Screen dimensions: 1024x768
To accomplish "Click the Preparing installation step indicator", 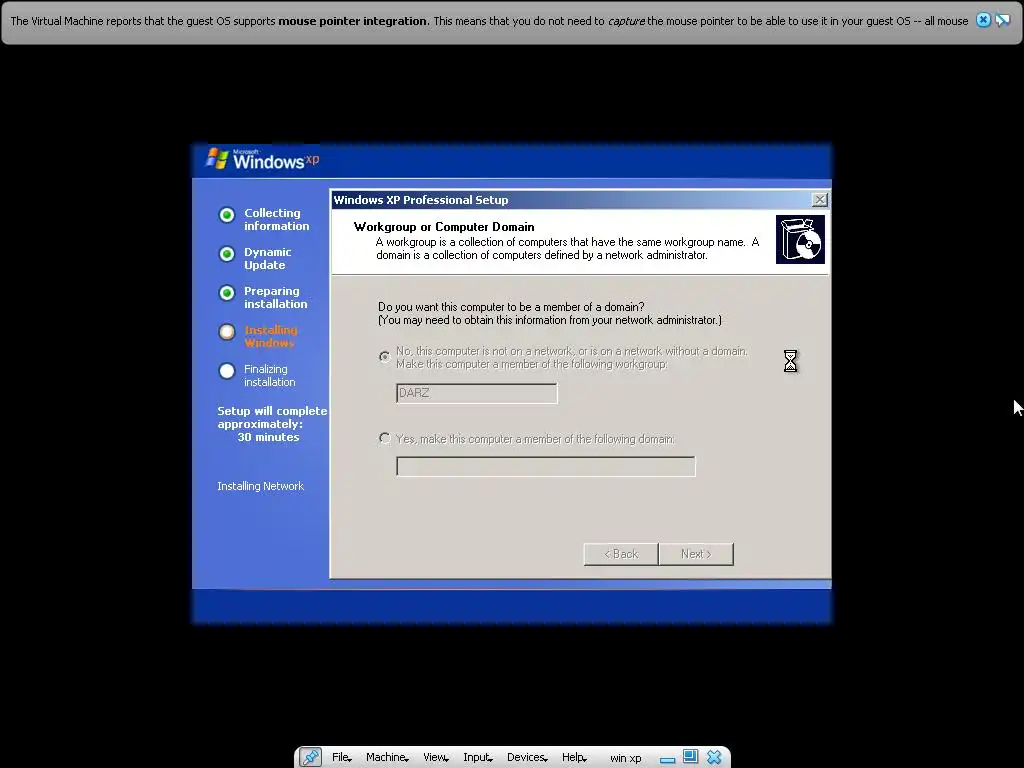I will [227, 293].
